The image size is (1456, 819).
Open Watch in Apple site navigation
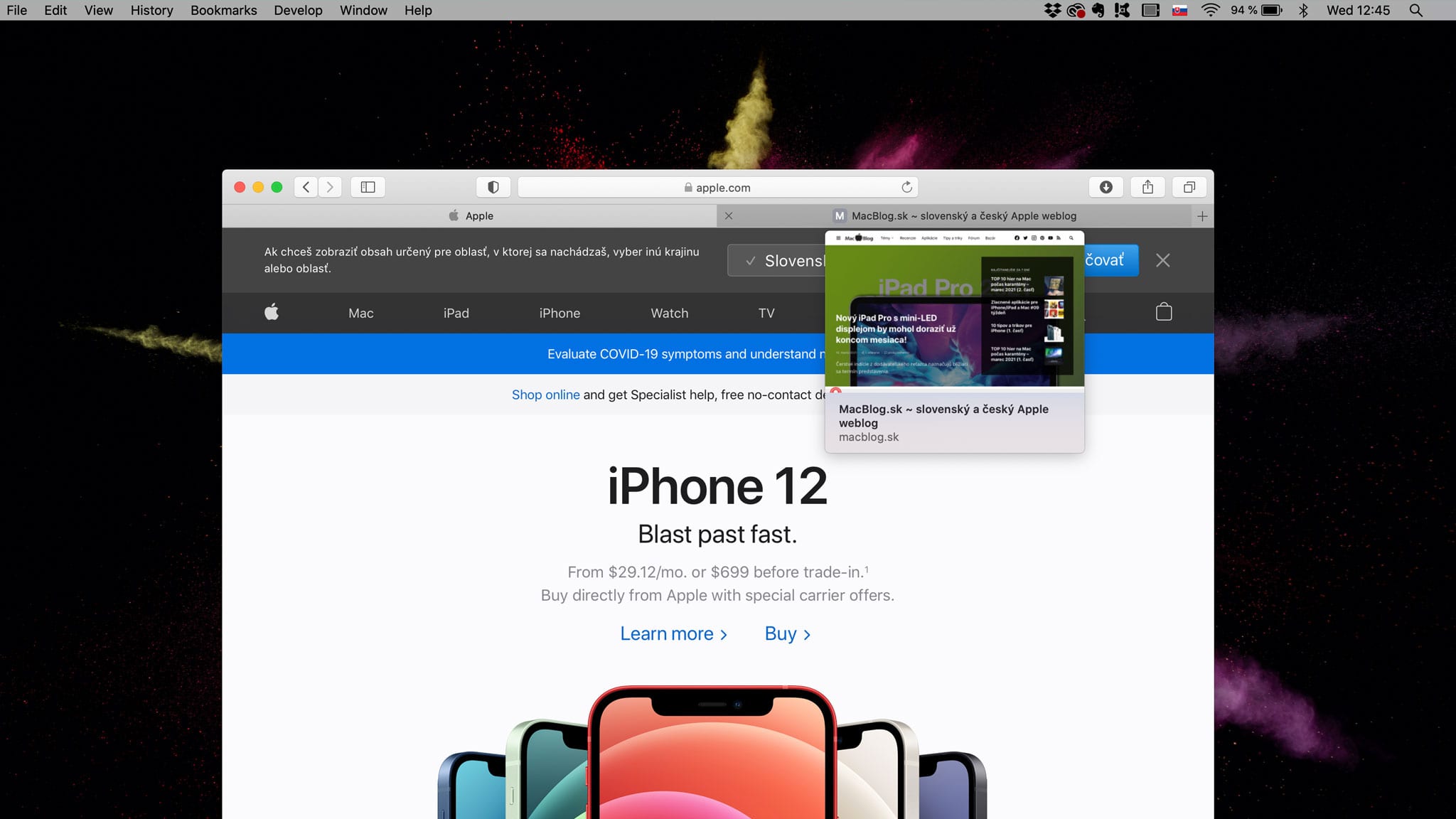tap(669, 313)
